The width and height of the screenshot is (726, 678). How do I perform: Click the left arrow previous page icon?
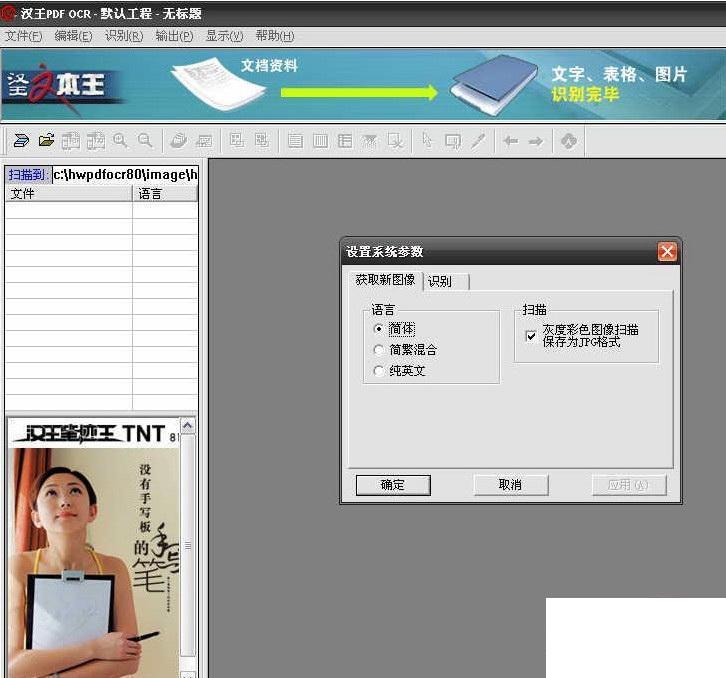511,141
